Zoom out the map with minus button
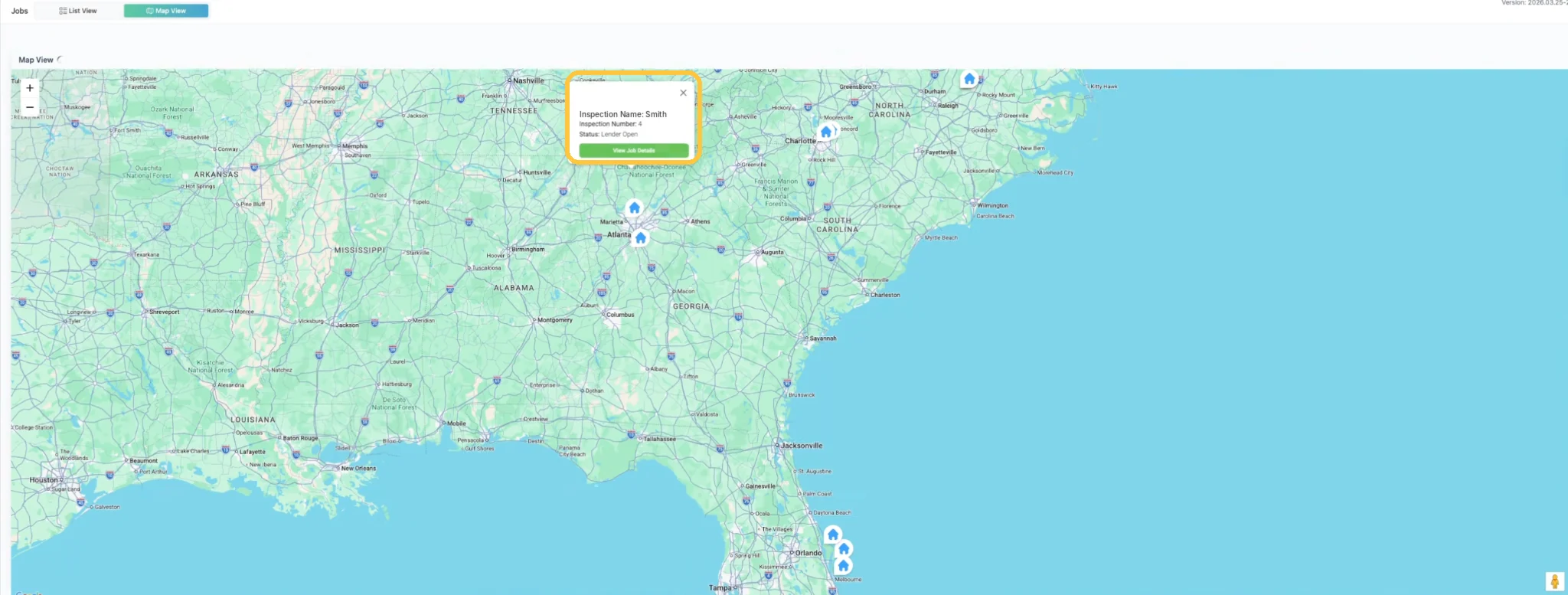1568x595 pixels. [30, 107]
